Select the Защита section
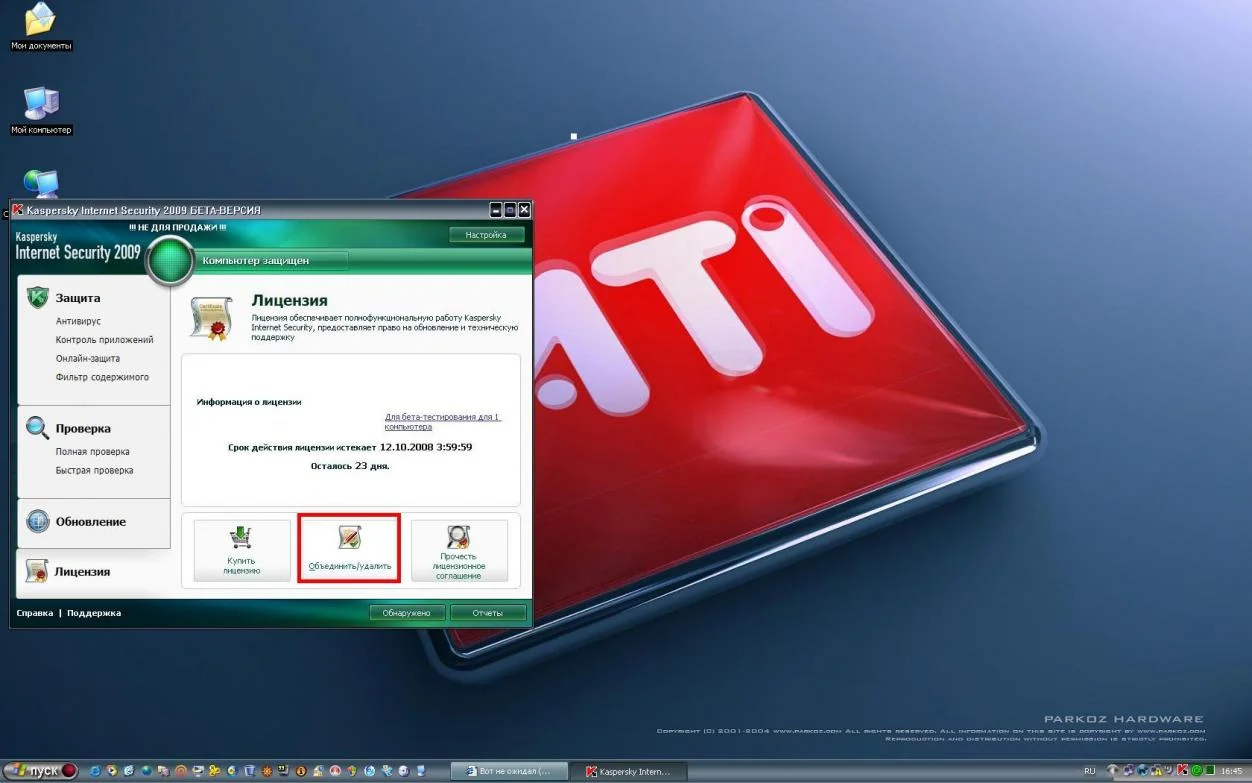 click(x=77, y=298)
